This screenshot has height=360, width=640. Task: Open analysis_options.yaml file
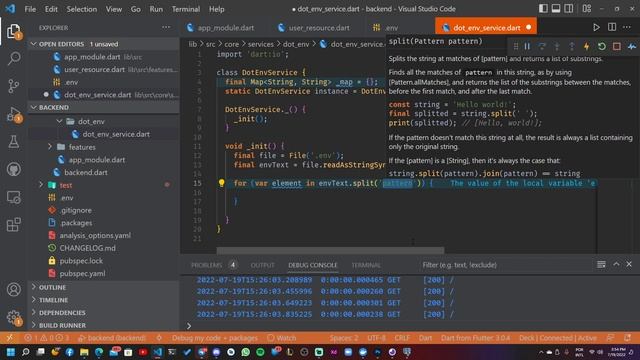95,236
